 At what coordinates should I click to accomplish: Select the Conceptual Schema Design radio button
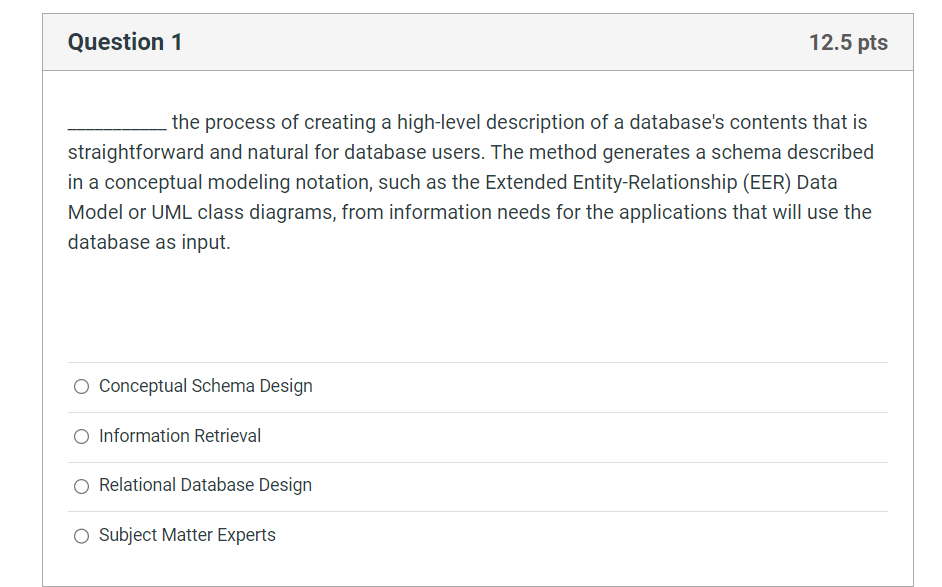[81, 386]
